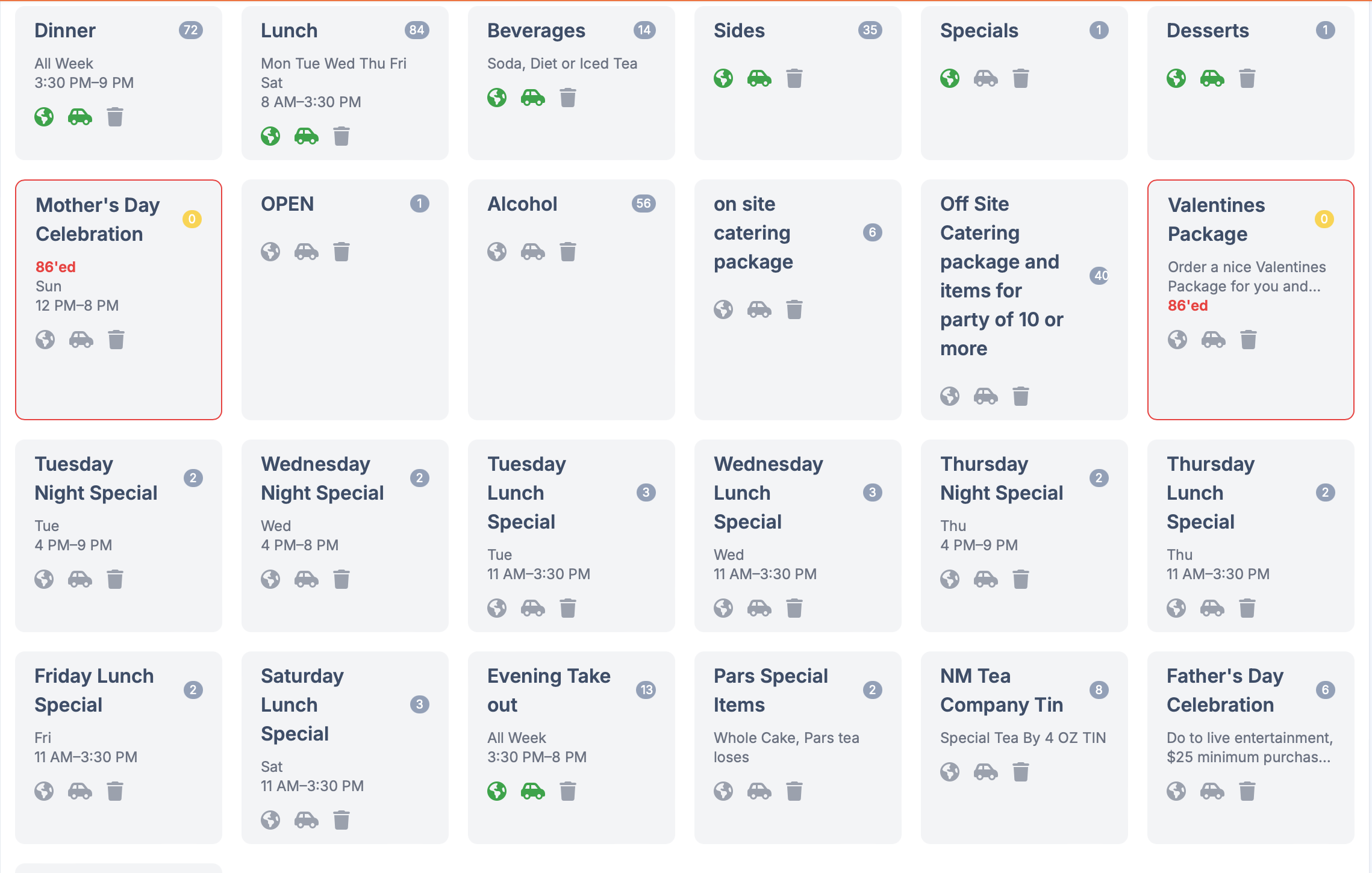
Task: Open the Off Site Catering package category
Action: [x=1002, y=276]
